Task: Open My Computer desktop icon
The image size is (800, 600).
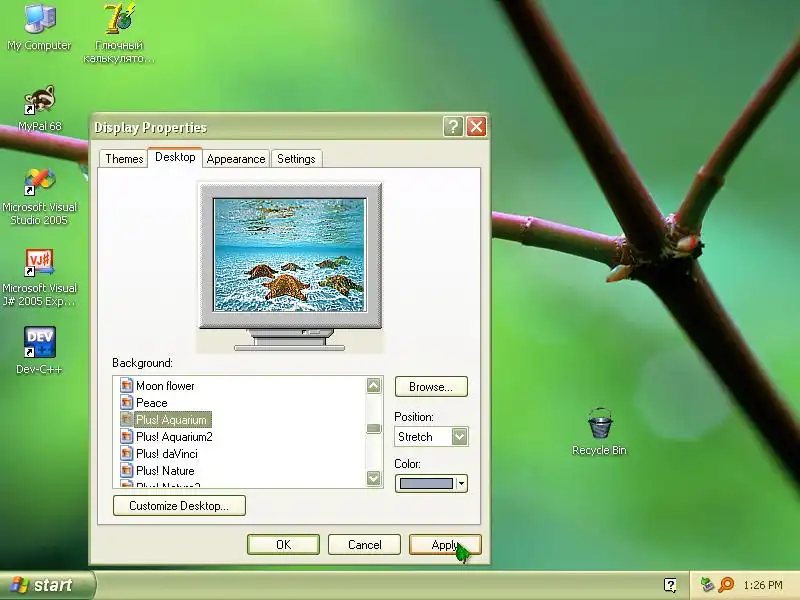Action: (x=39, y=27)
